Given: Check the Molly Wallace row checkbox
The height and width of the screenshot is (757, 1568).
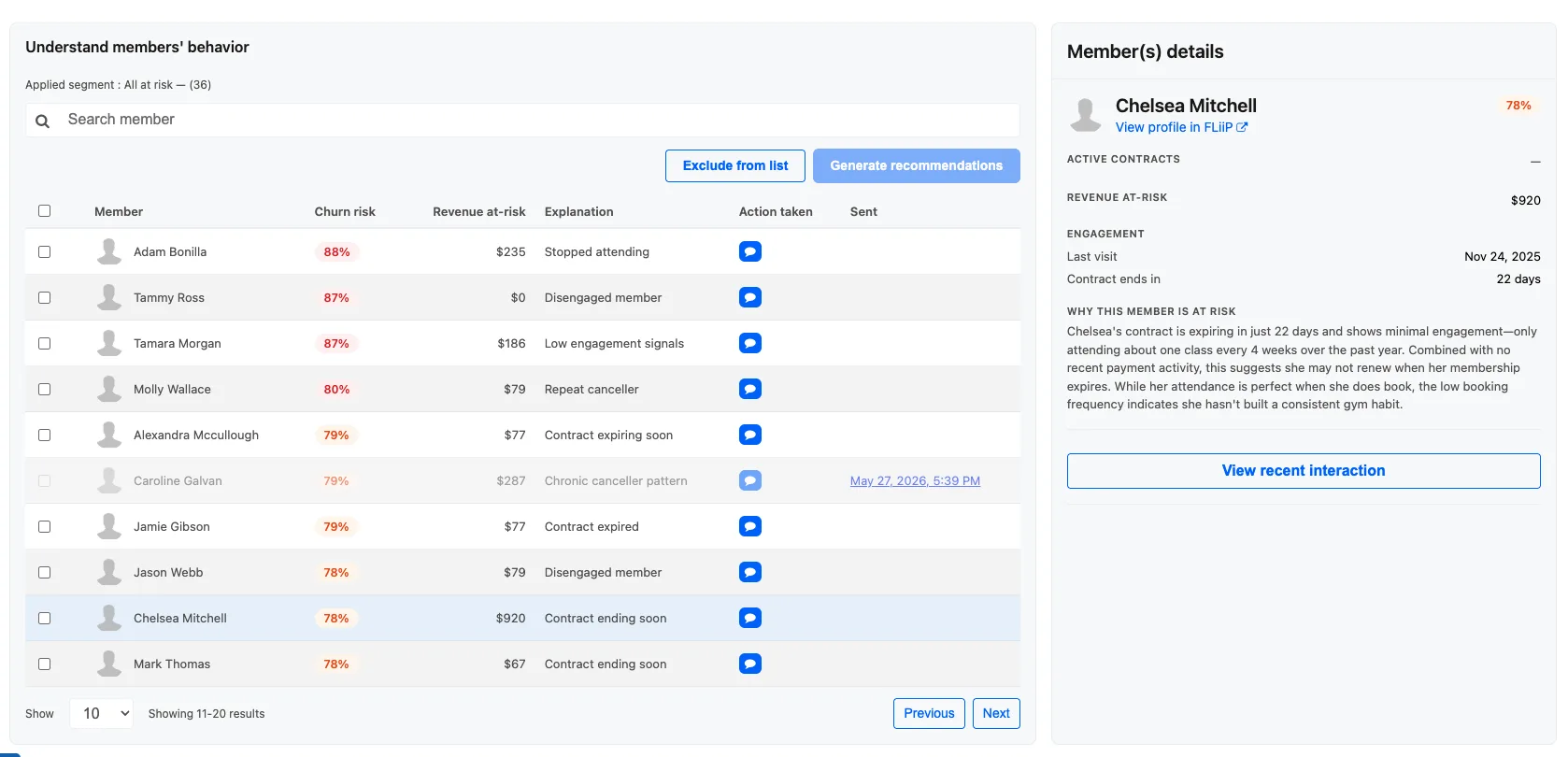Looking at the screenshot, I should tap(44, 389).
